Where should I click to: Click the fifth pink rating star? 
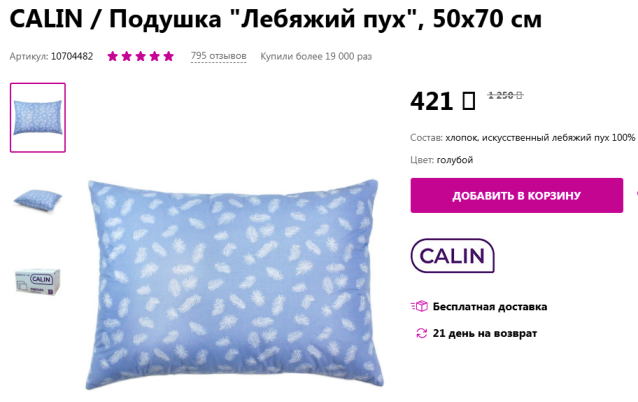pyautogui.click(x=168, y=56)
